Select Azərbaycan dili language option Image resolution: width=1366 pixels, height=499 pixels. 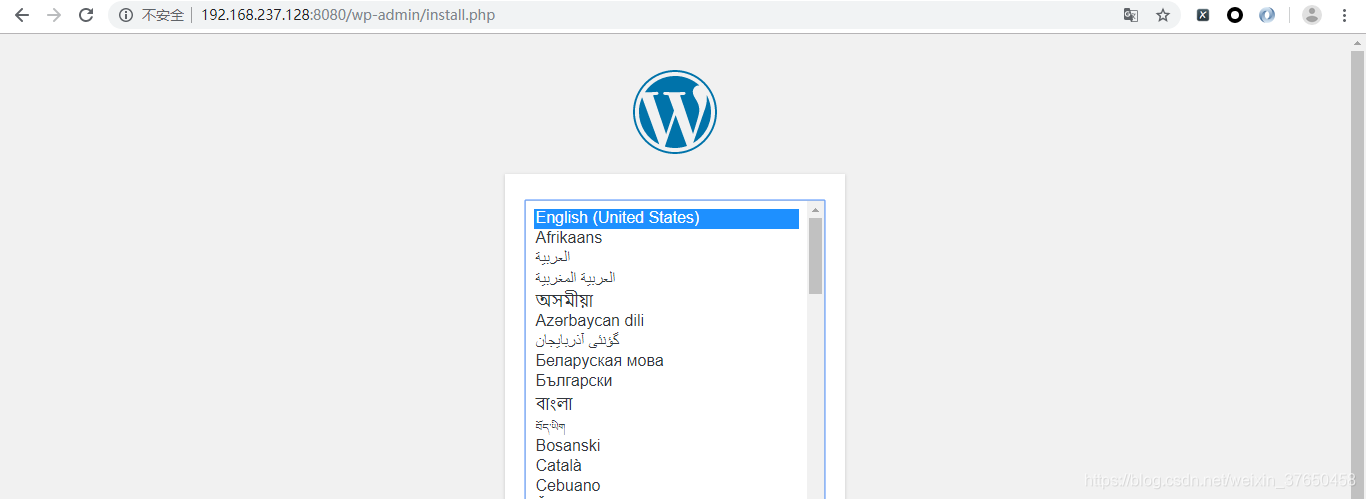click(x=666, y=321)
